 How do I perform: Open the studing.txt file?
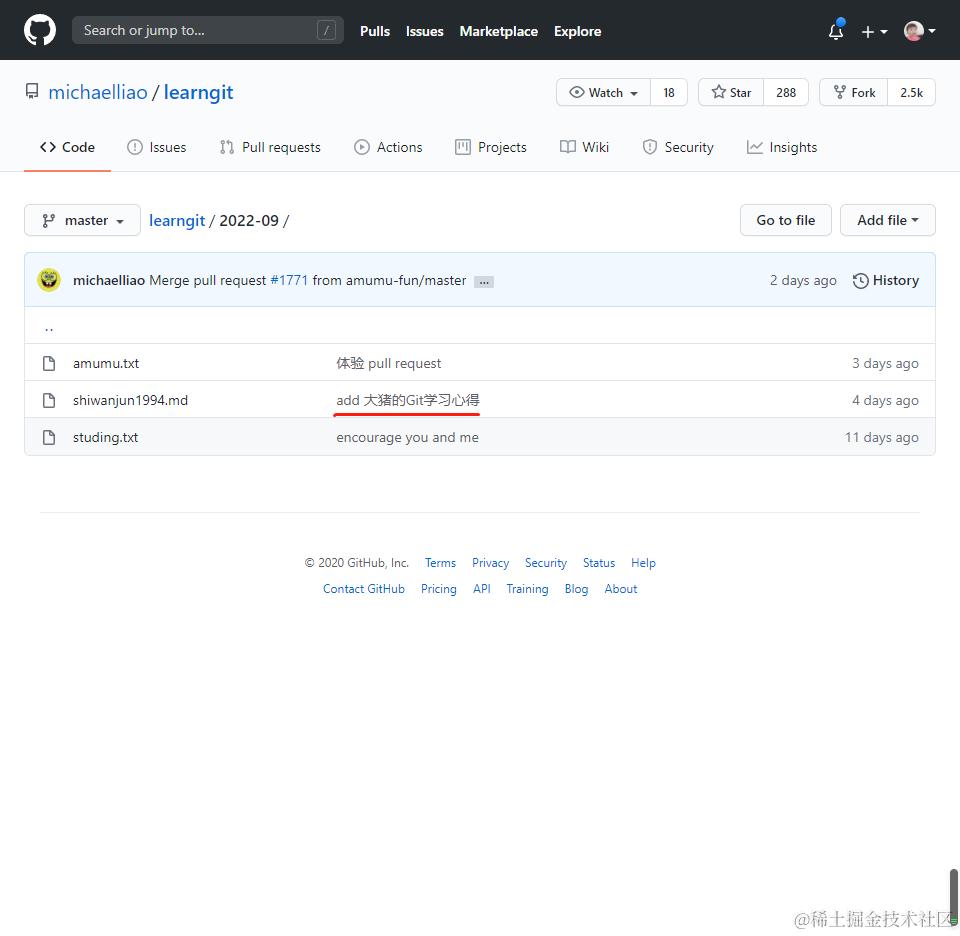pos(105,438)
